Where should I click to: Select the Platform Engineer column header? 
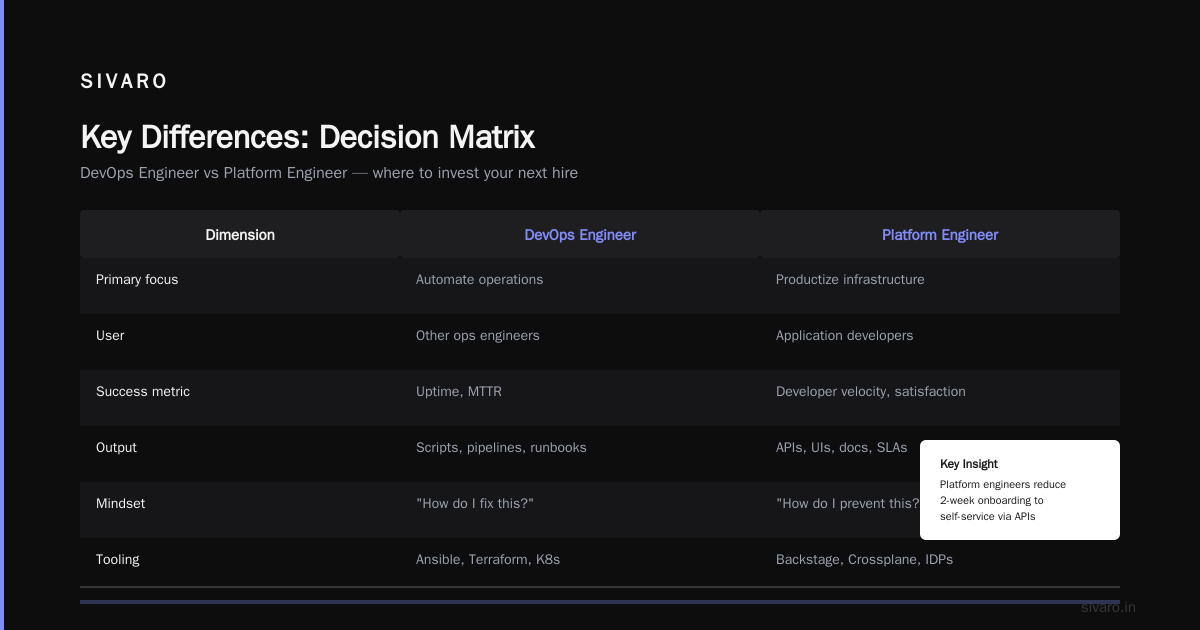pyautogui.click(x=940, y=235)
